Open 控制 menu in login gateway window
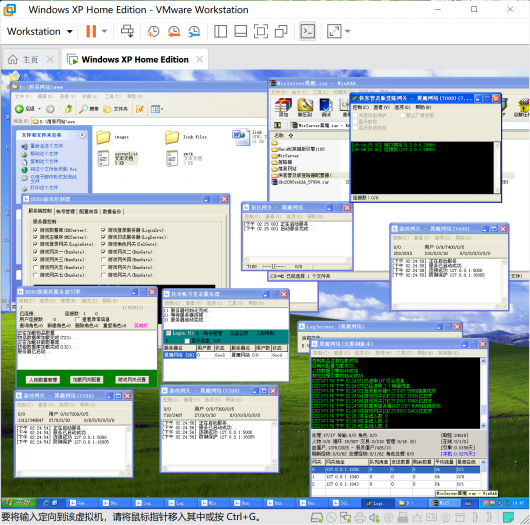This screenshot has height=525, width=530. [360, 107]
